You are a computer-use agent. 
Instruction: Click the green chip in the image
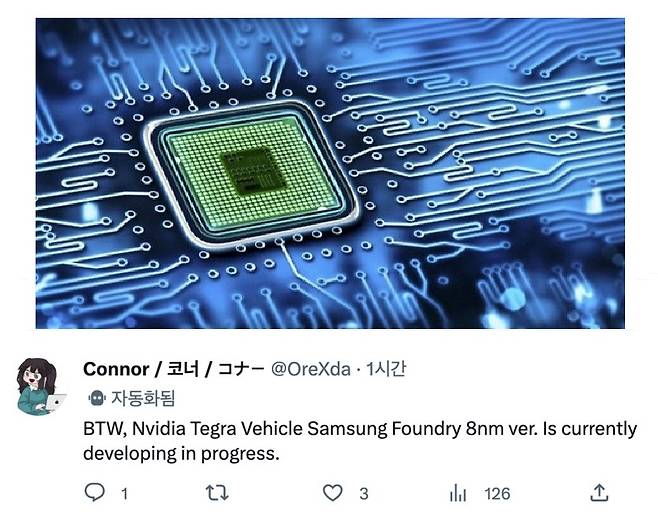(x=252, y=174)
